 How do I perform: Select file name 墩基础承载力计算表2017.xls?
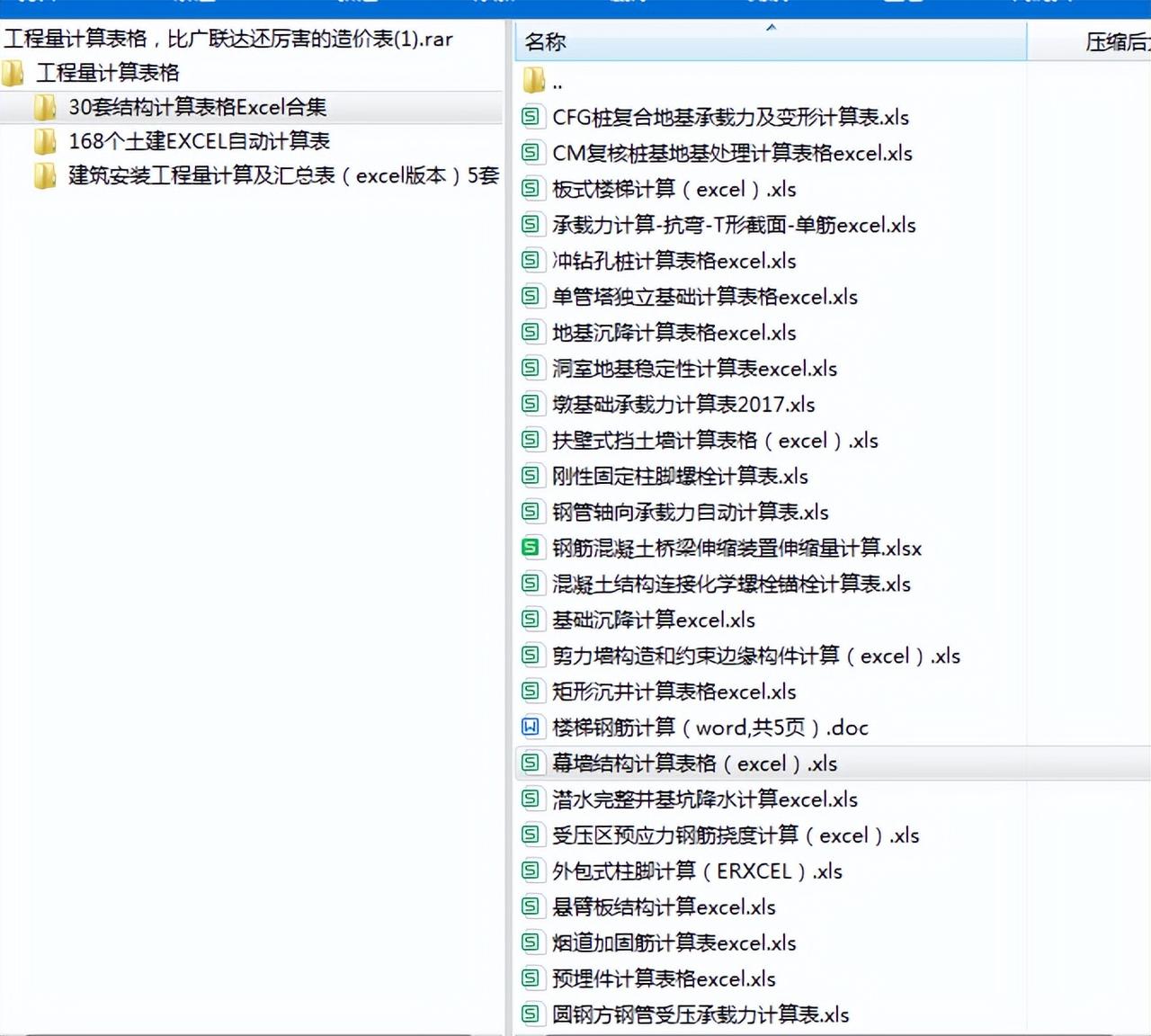[684, 405]
